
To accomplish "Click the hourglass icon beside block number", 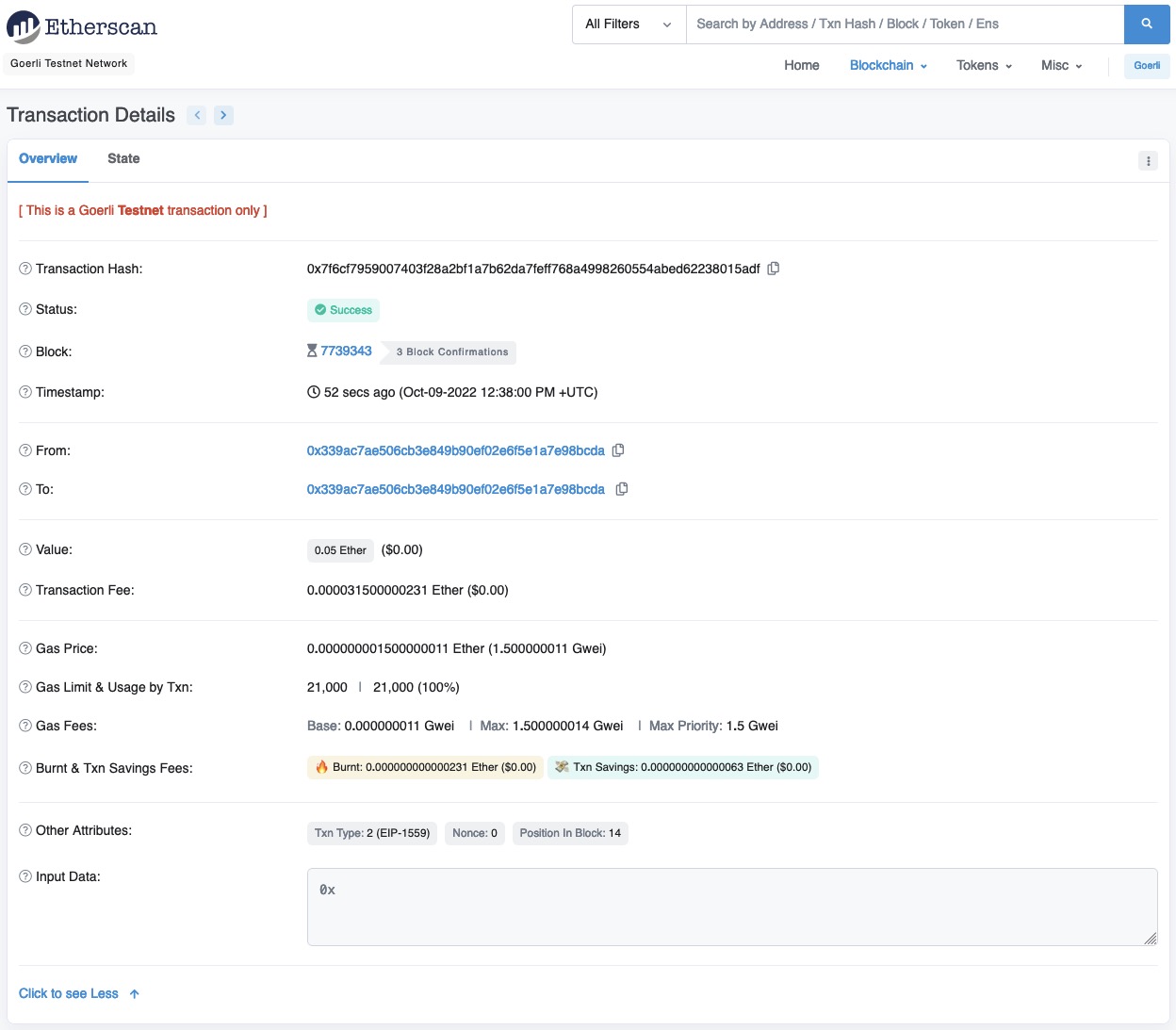I will coord(312,351).
